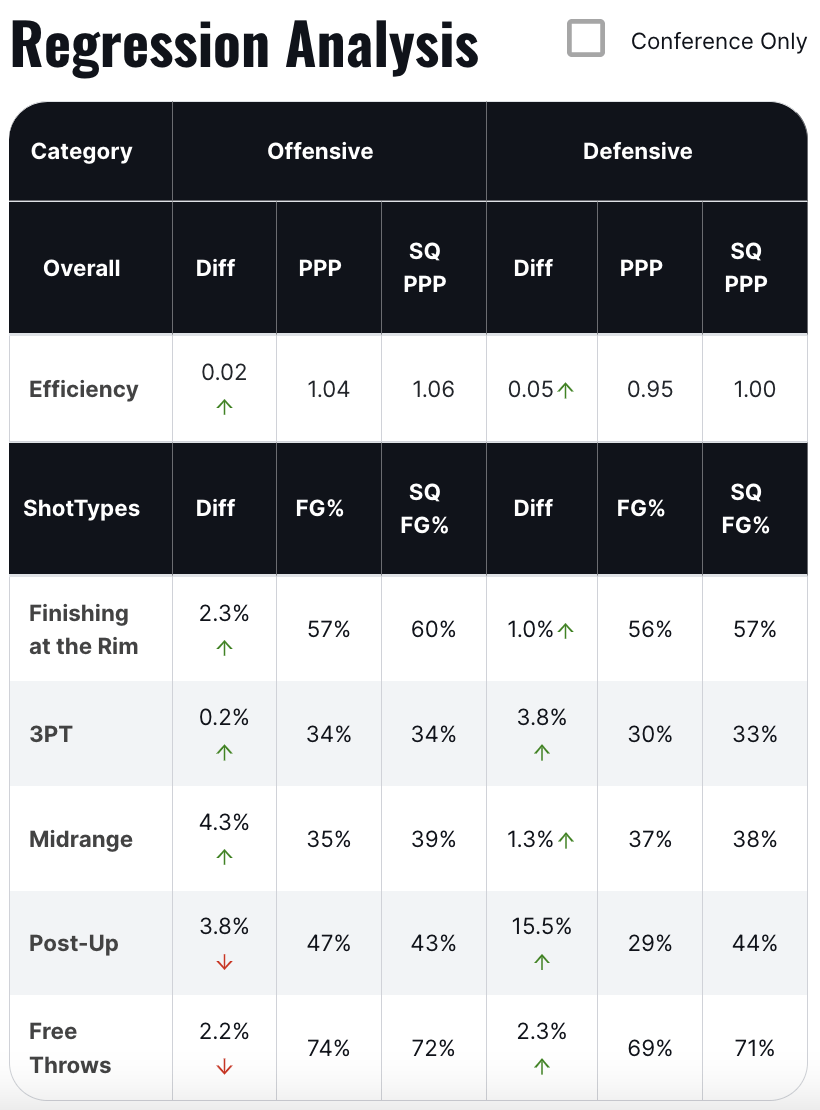Click green arrow beside defensive Midrange 1.3%
Viewport: 820px width, 1110px height.
566,840
